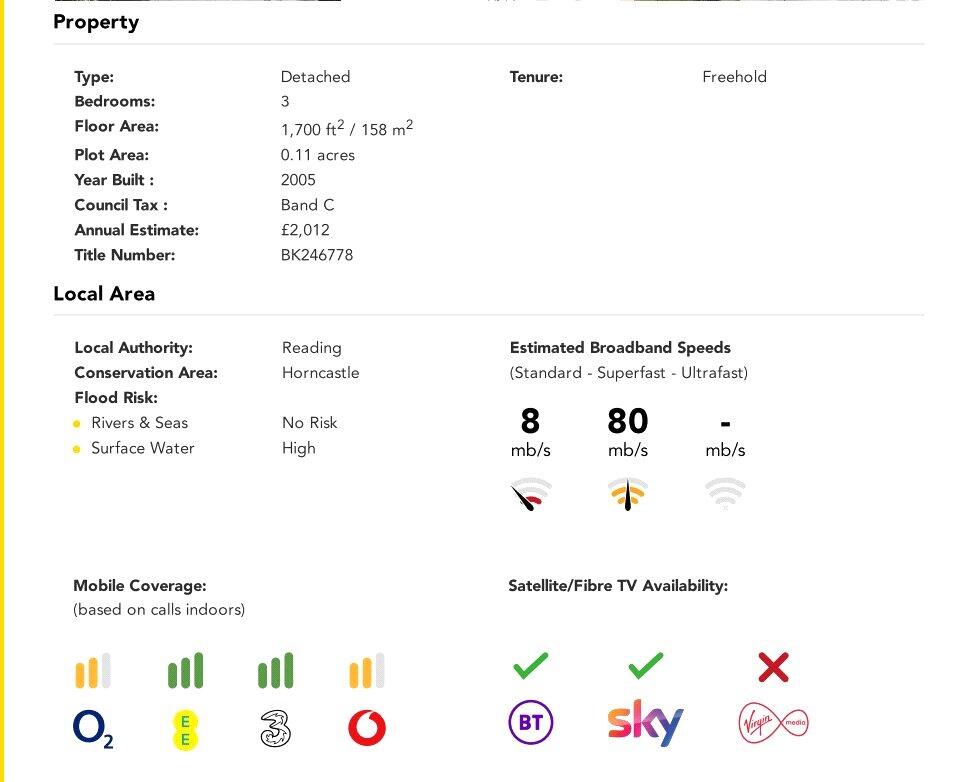Click the O2 signal strength bars
The height and width of the screenshot is (782, 967).
click(93, 671)
